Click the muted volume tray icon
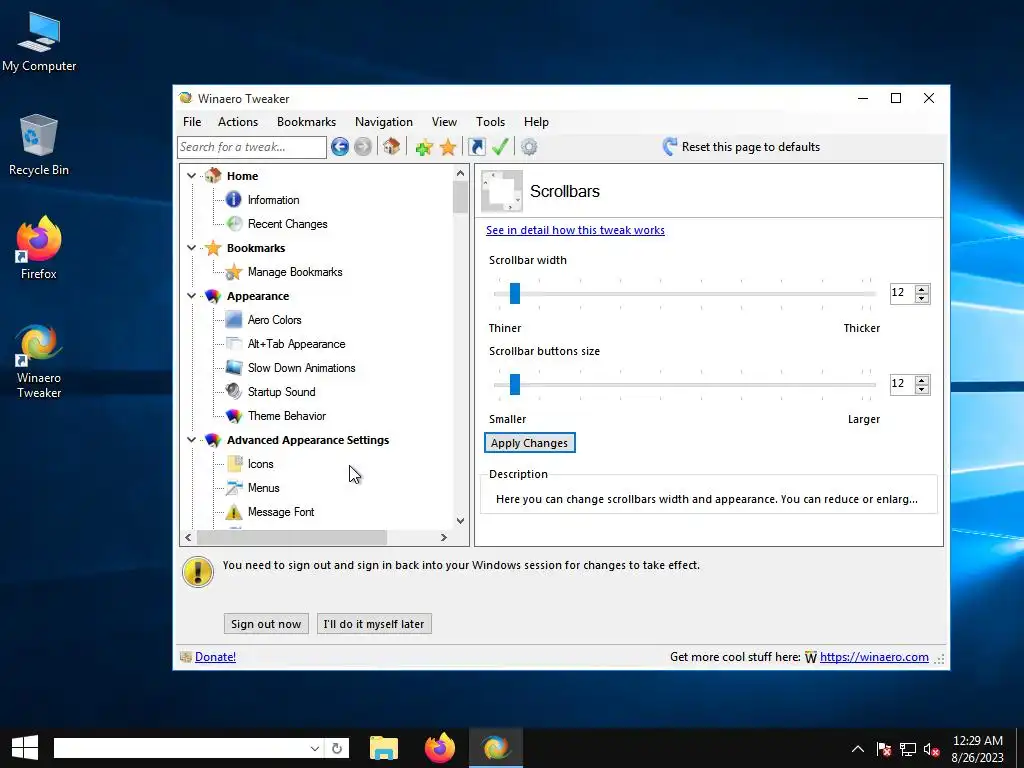This screenshot has height=768, width=1024. click(x=932, y=749)
